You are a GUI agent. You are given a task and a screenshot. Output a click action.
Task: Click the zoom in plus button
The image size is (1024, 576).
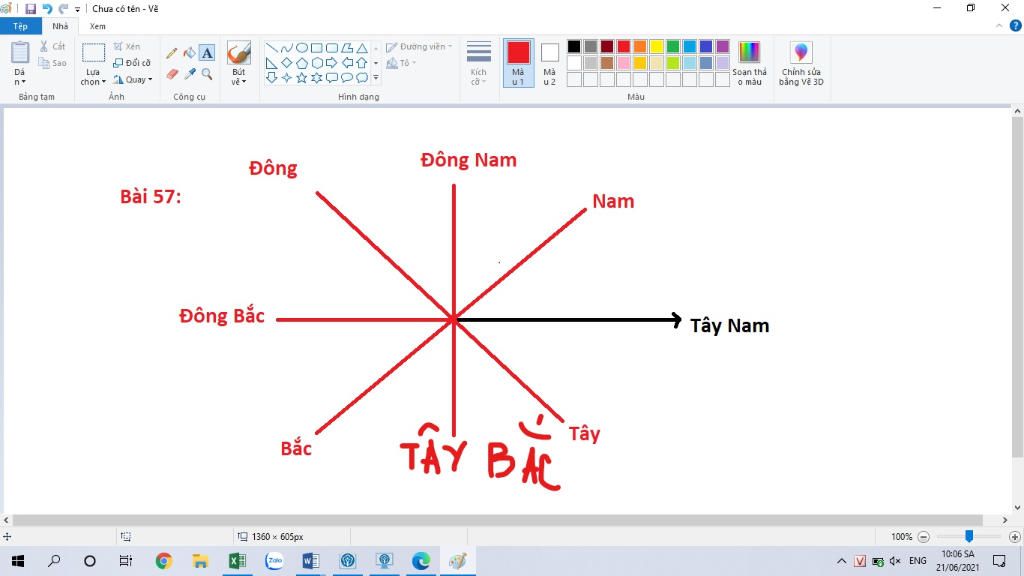1014,537
